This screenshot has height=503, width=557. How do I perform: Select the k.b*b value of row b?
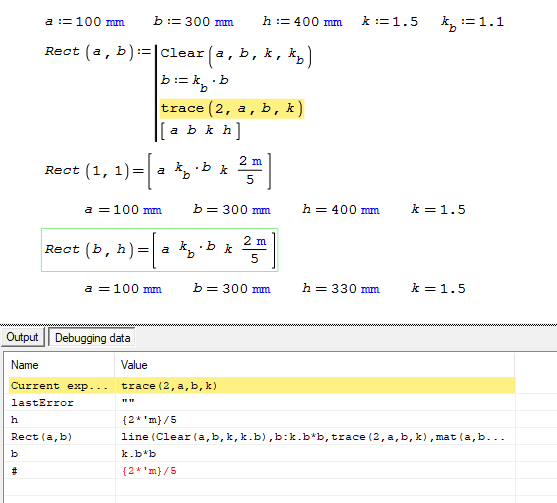pyautogui.click(x=139, y=454)
